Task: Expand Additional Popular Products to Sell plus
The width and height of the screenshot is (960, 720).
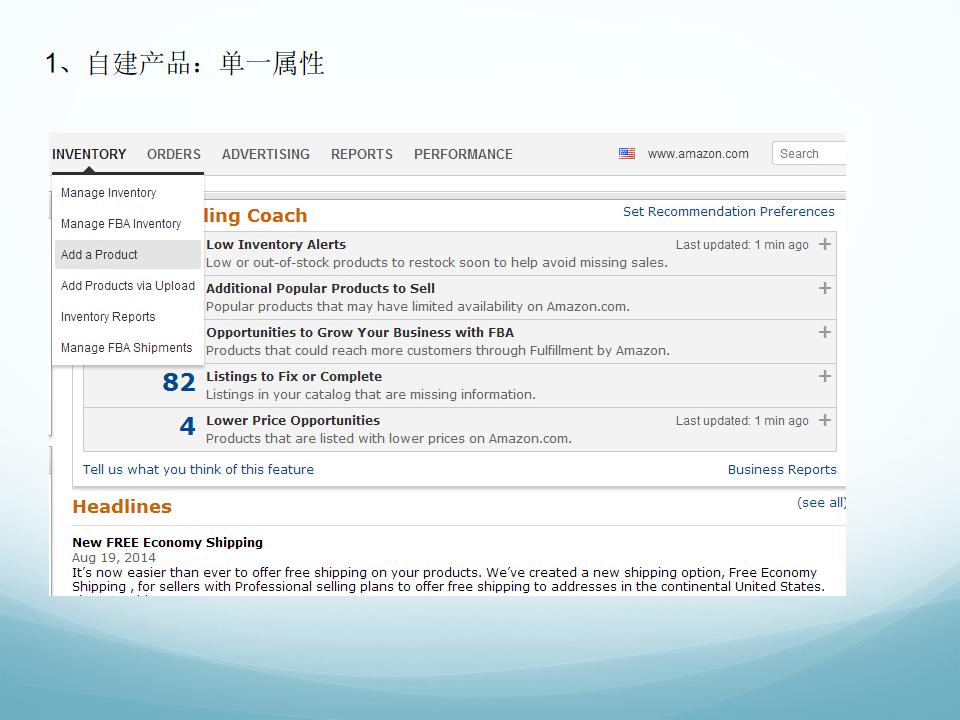Action: tap(825, 288)
